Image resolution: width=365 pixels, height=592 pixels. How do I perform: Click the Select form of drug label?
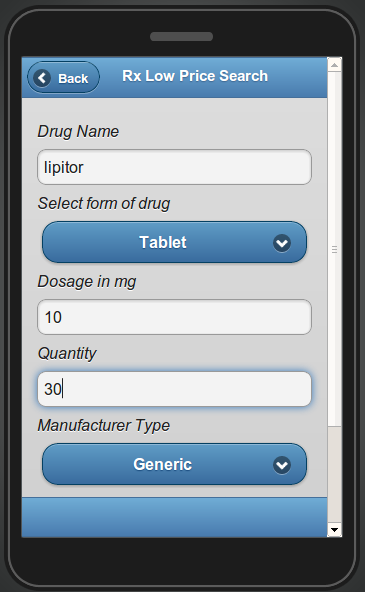[x=104, y=204]
